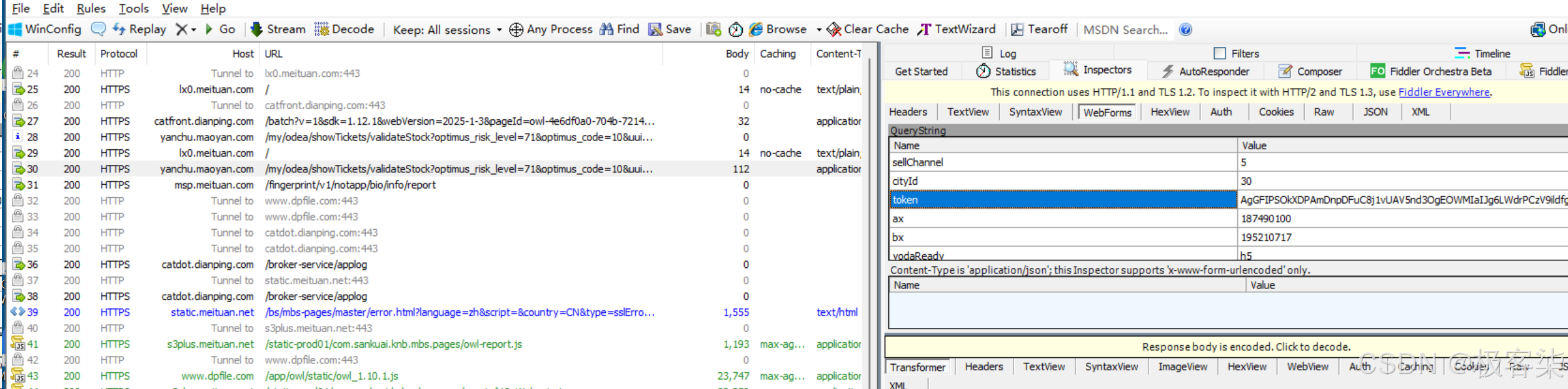Viewport: 1568px width, 389px height.
Task: Select the request Headers inspector tab
Action: 908,112
